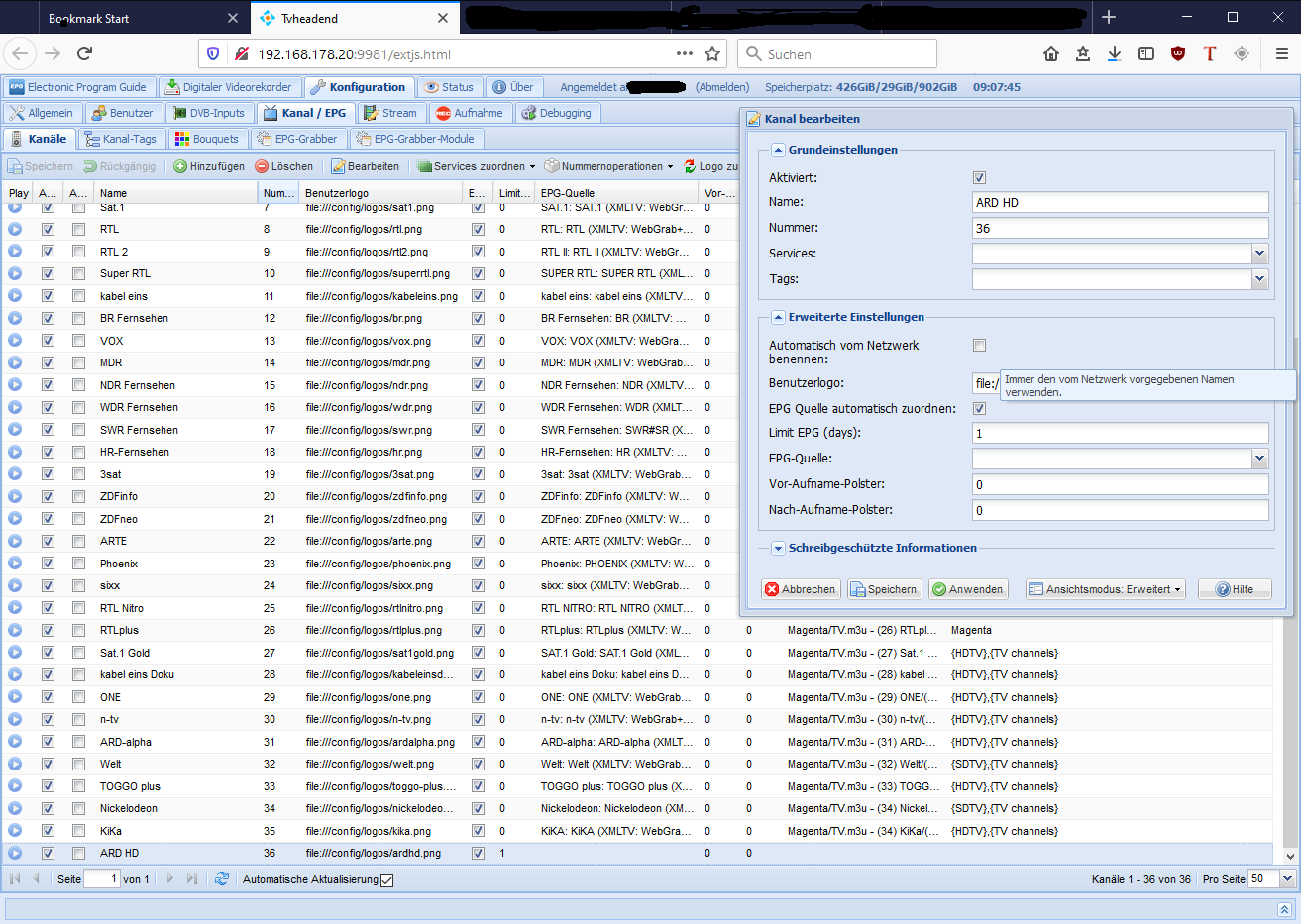Image resolution: width=1301 pixels, height=924 pixels.
Task: Play the RTL channel stream
Action: 15,229
